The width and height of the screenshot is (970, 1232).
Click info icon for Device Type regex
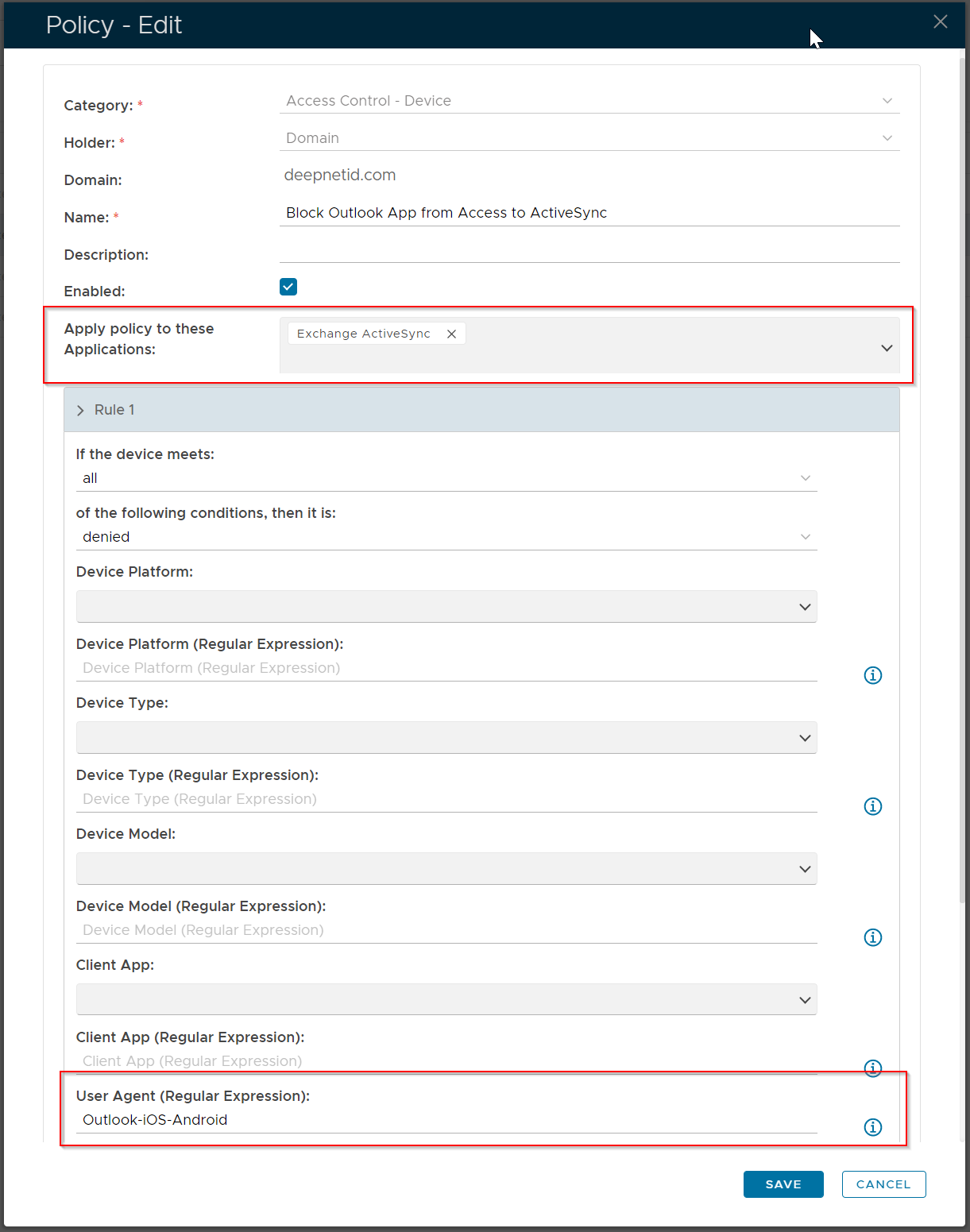[872, 806]
